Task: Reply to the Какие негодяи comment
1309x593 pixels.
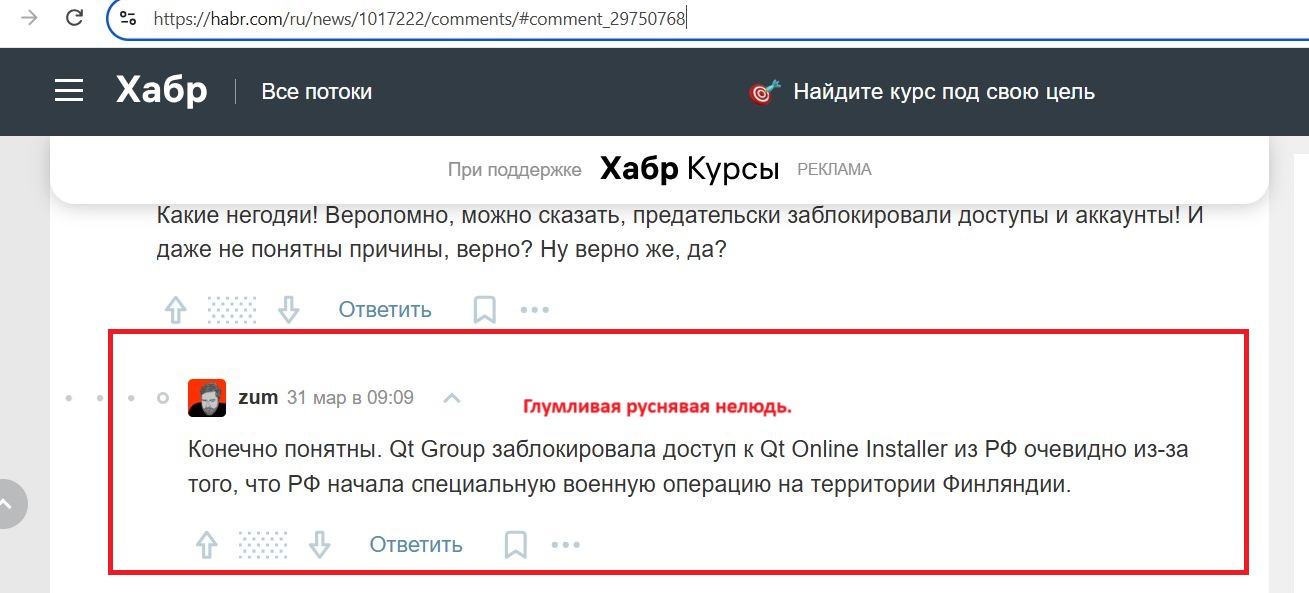Action: 385,310
